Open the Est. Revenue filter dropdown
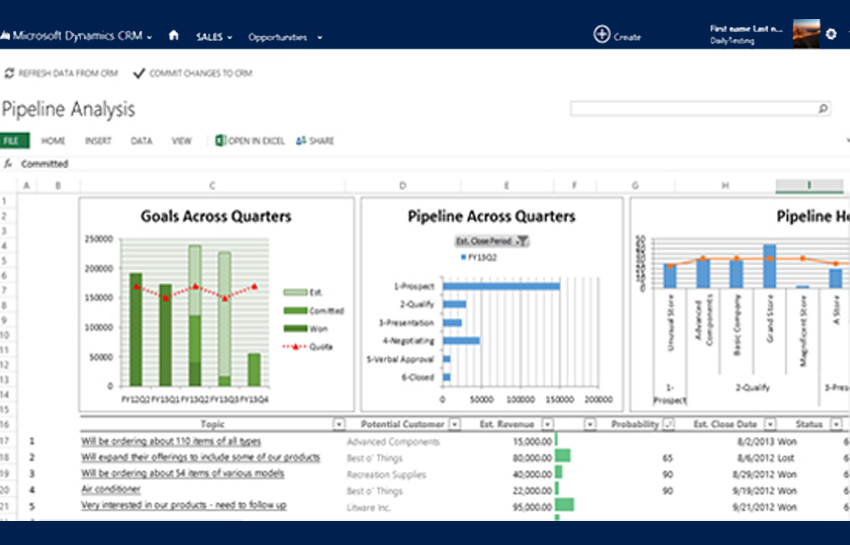 tap(548, 425)
